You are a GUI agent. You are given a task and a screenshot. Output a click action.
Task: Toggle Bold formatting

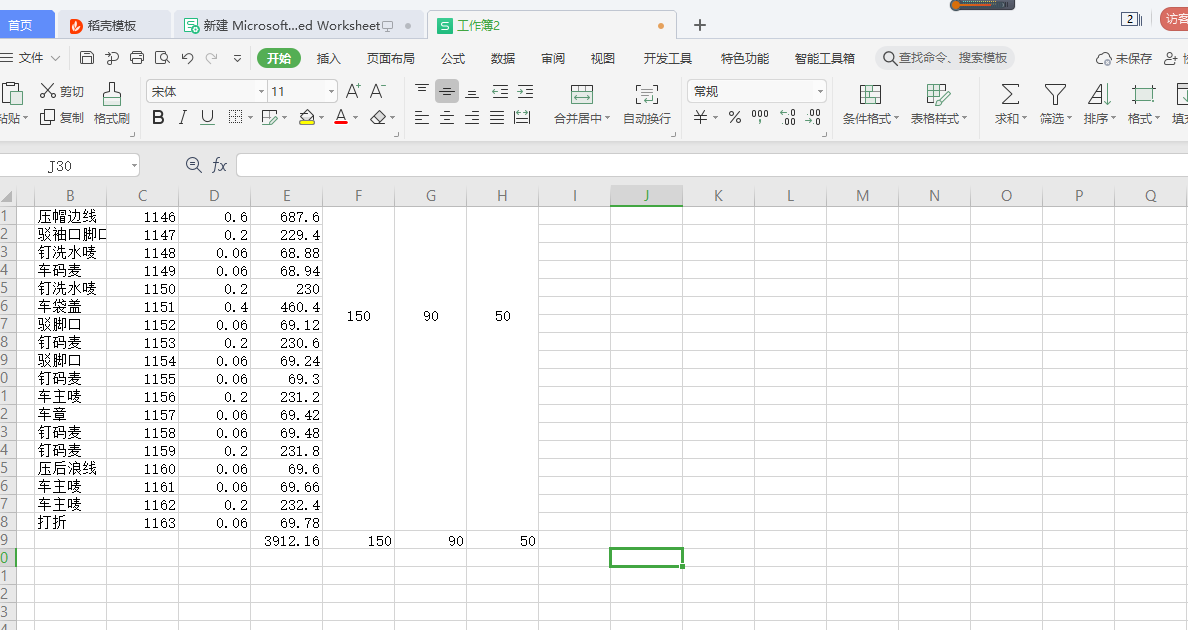click(x=158, y=117)
